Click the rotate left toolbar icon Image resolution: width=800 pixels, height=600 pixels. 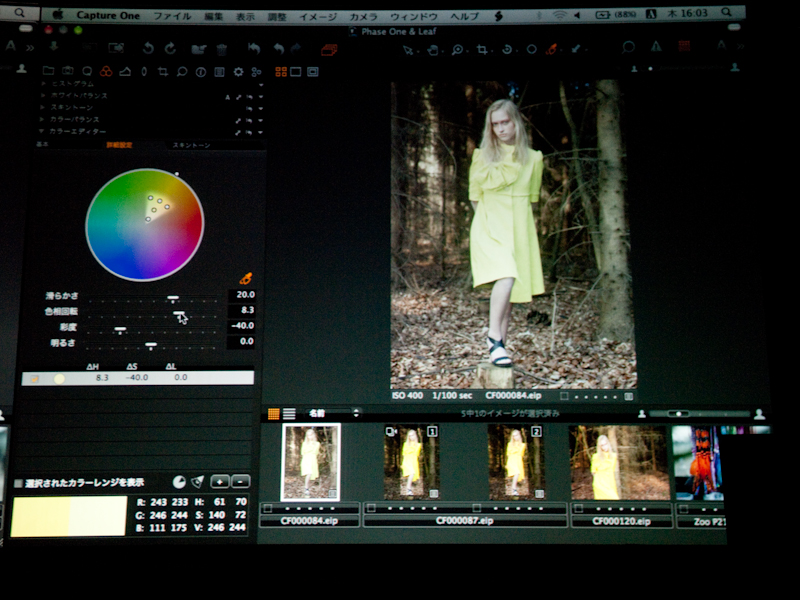[x=148, y=48]
